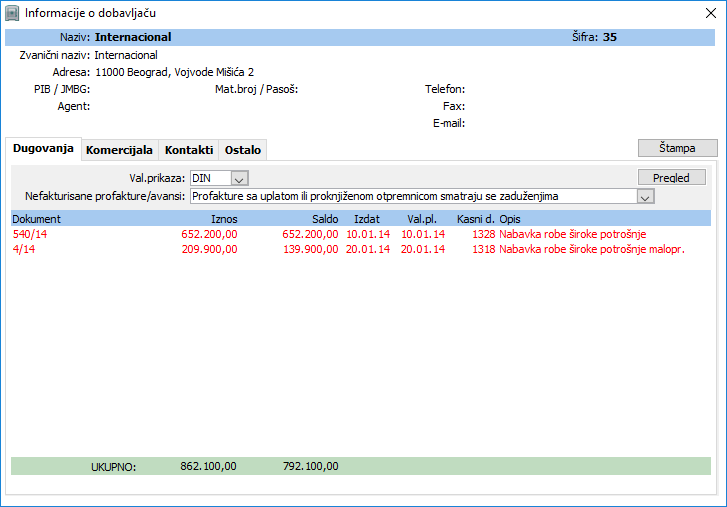
Task: Click the DIN currency field
Action: pyautogui.click(x=210, y=178)
